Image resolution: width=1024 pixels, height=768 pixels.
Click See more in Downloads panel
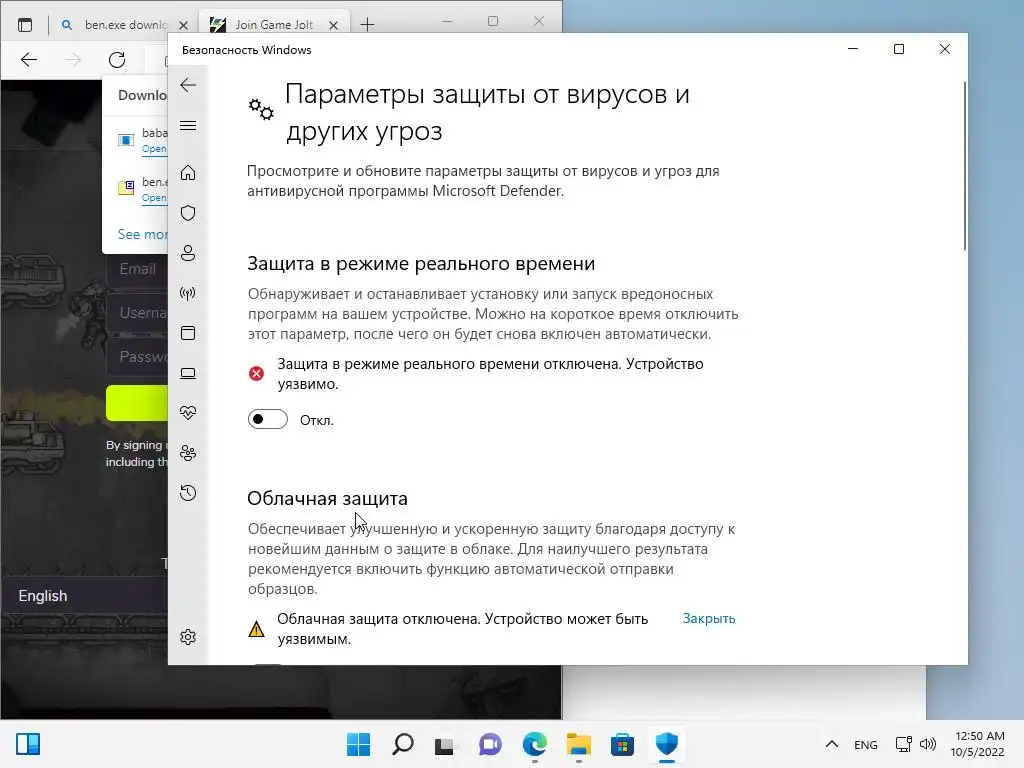click(142, 234)
